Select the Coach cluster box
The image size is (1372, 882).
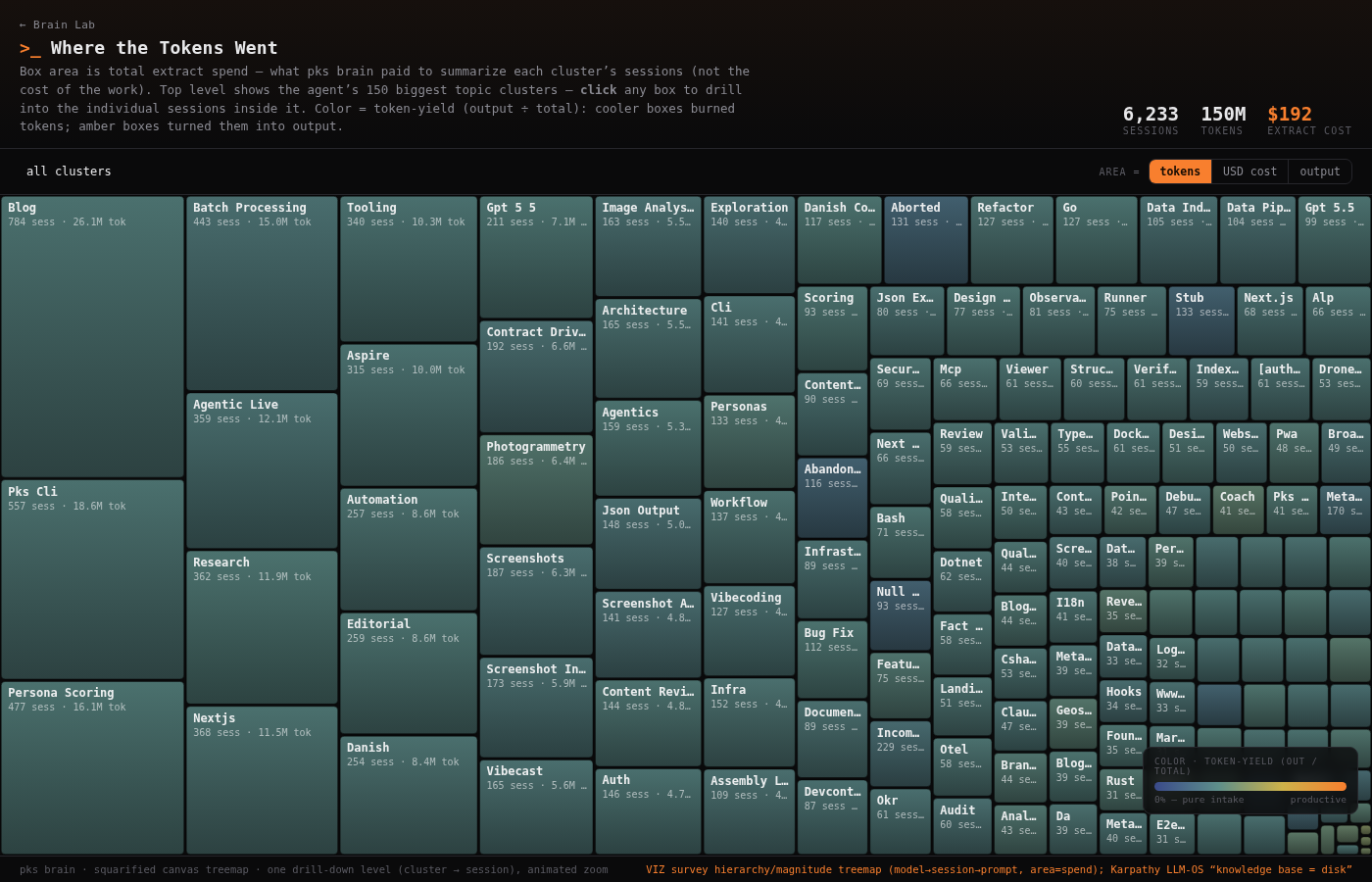[x=1238, y=511]
